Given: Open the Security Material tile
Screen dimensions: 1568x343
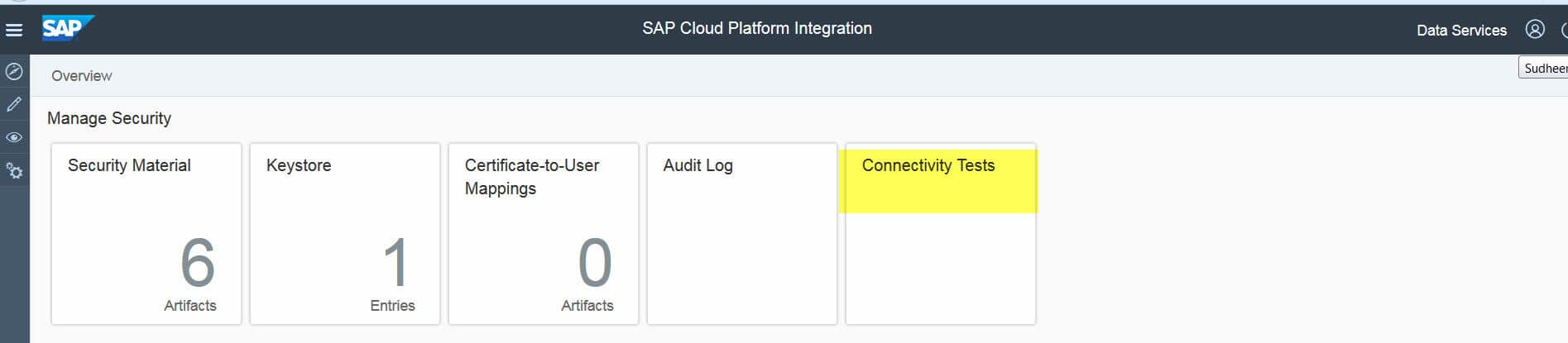Looking at the screenshot, I should click(x=146, y=233).
